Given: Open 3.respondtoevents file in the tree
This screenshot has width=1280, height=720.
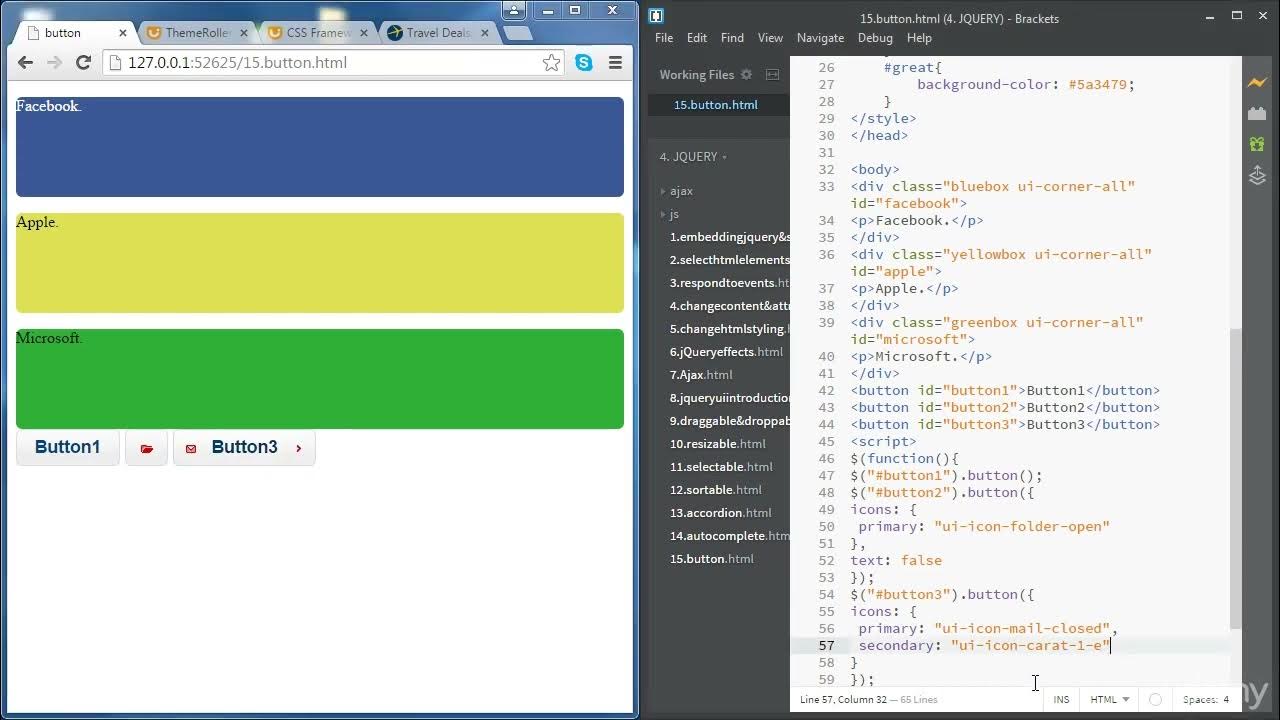Looking at the screenshot, I should click(x=729, y=283).
